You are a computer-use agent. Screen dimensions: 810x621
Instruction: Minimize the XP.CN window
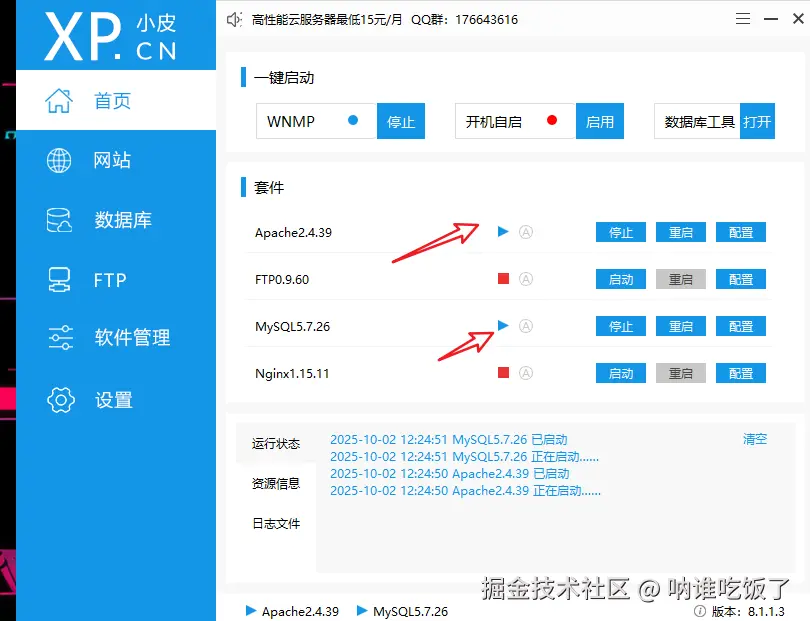(x=771, y=19)
